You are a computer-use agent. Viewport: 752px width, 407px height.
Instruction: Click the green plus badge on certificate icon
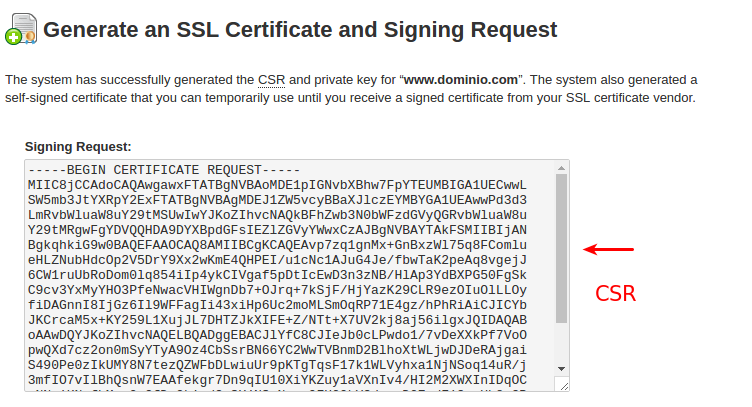(x=13, y=37)
